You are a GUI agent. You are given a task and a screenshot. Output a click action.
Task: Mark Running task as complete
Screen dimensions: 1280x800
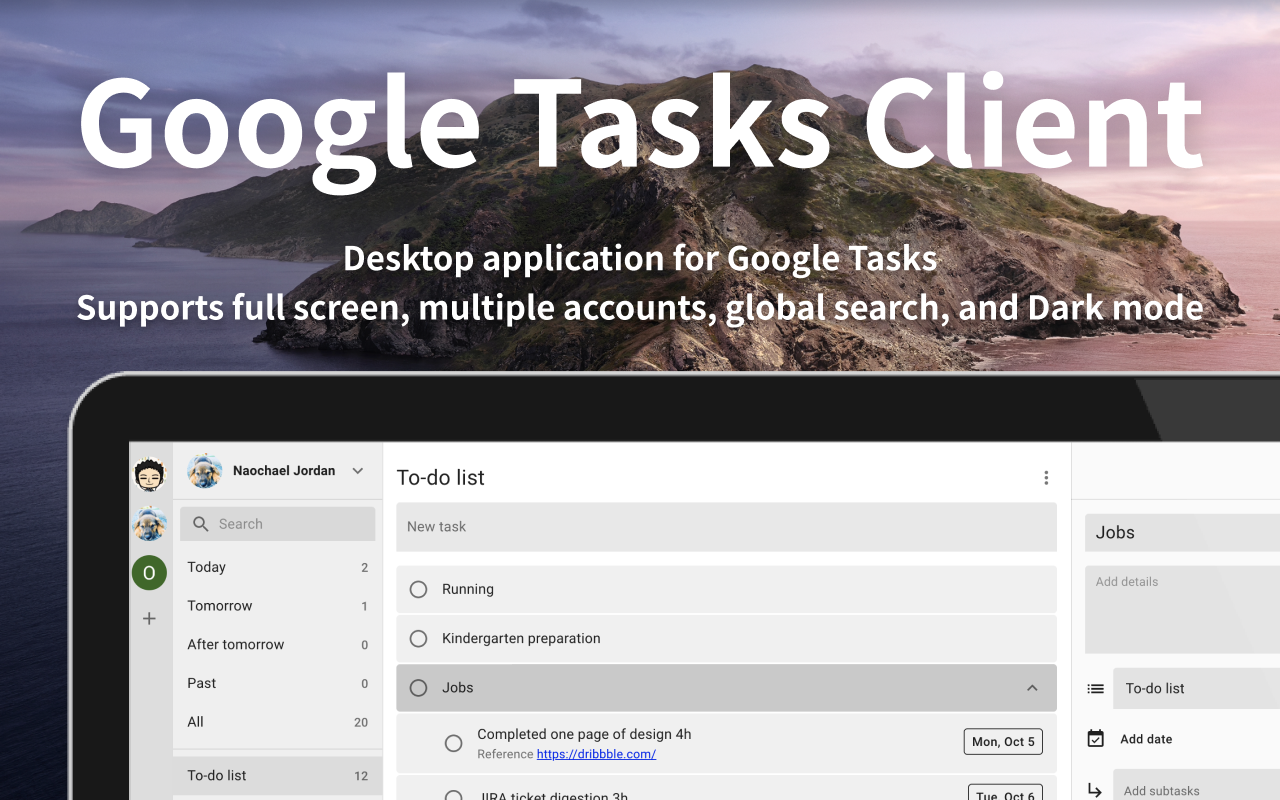pyautogui.click(x=419, y=590)
